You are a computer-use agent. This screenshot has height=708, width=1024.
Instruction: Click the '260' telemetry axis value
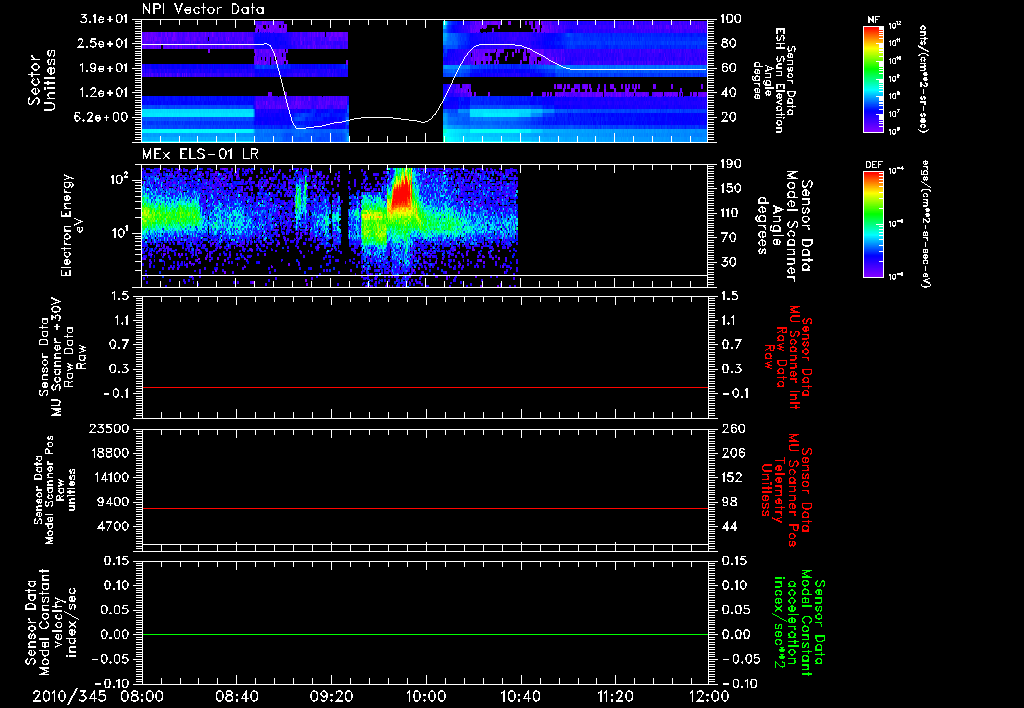[x=733, y=429]
